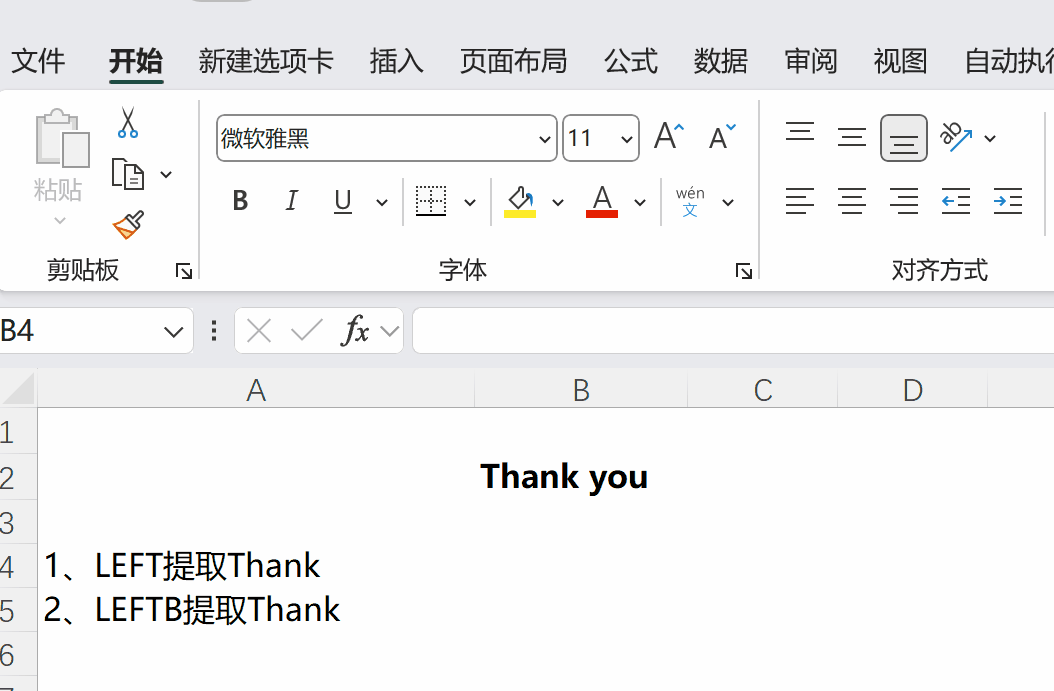Viewport: 1054px width, 691px height.
Task: Toggle italic formatting
Action: pyautogui.click(x=291, y=201)
